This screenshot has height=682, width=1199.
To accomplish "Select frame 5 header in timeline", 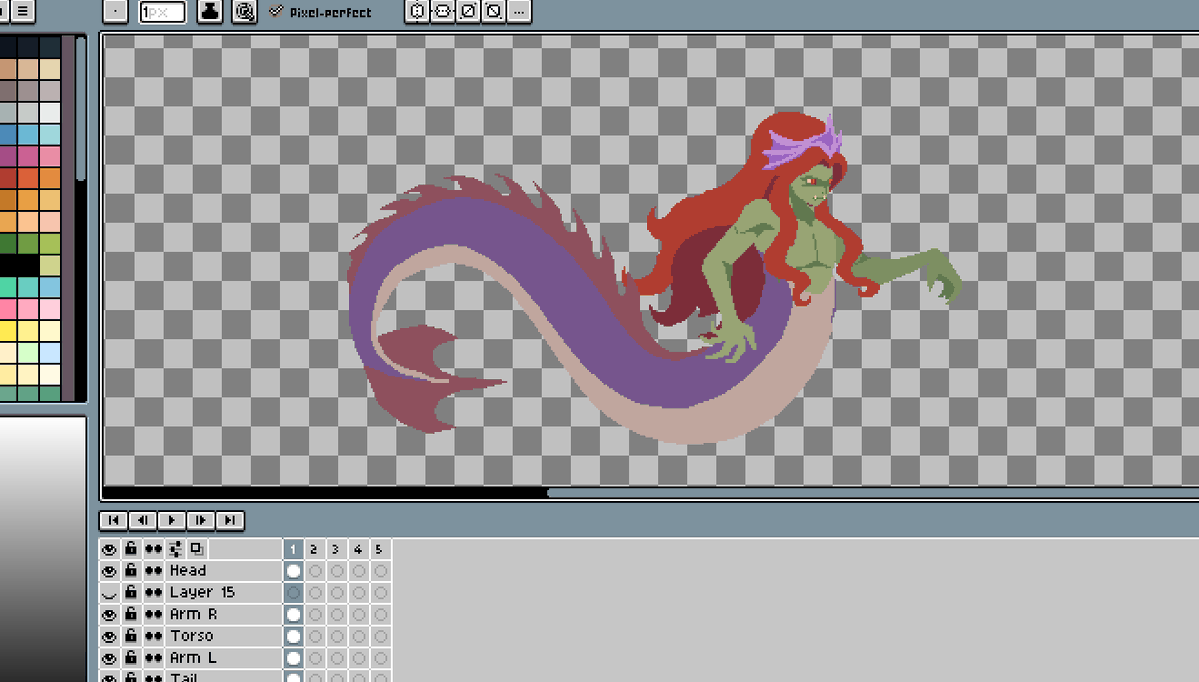I will (x=379, y=549).
